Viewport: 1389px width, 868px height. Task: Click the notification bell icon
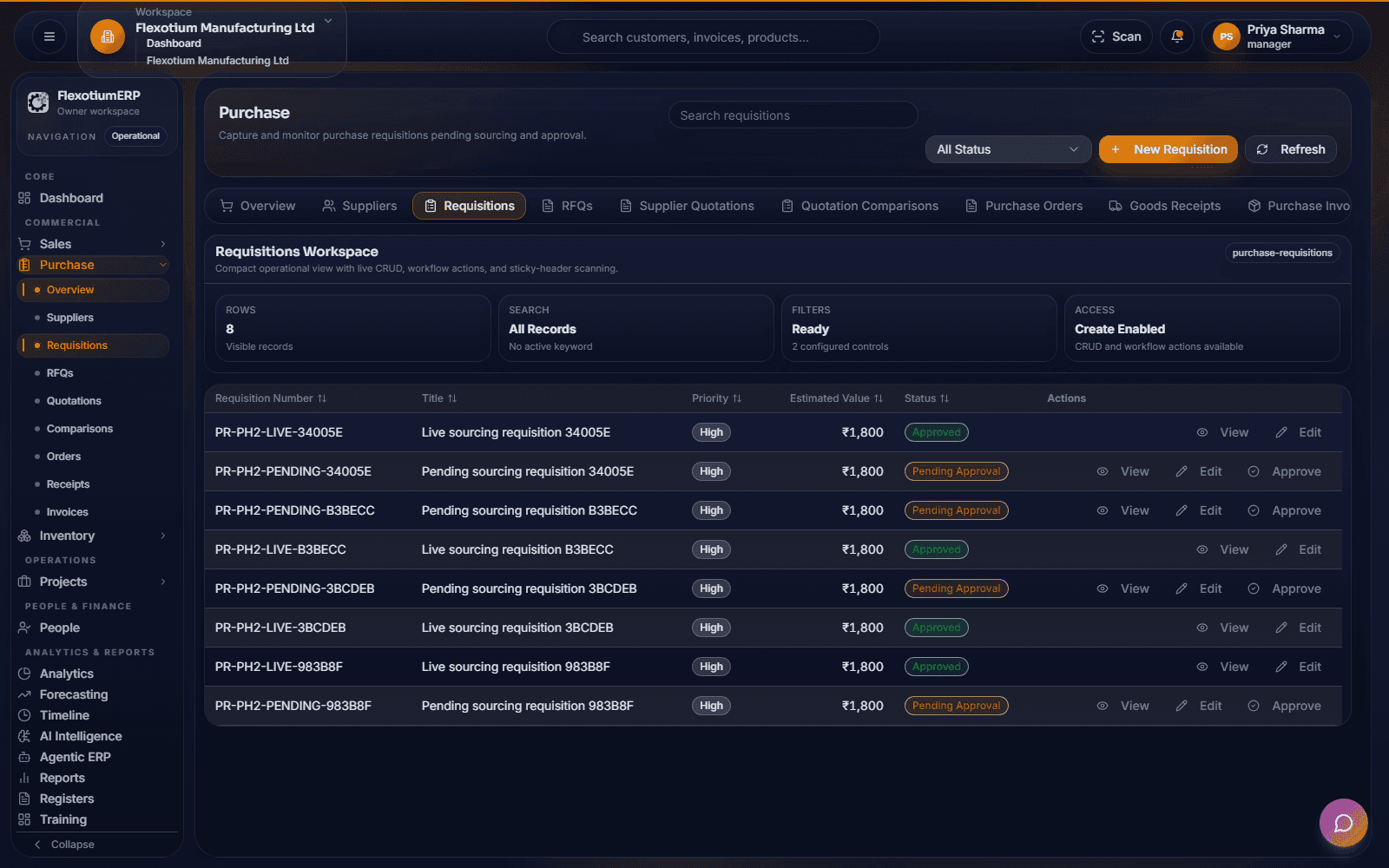tap(1177, 36)
